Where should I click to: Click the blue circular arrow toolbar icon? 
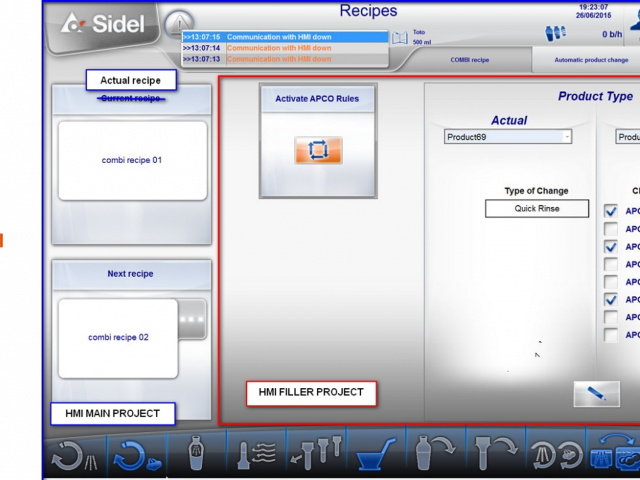click(134, 455)
